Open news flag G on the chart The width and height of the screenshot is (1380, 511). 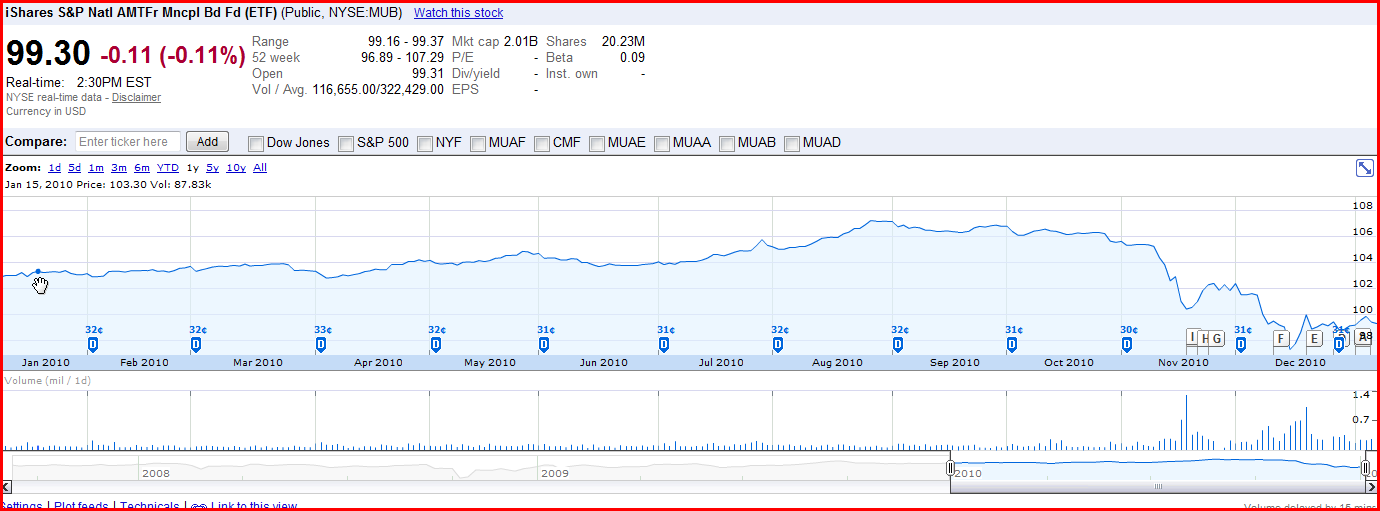(1217, 338)
